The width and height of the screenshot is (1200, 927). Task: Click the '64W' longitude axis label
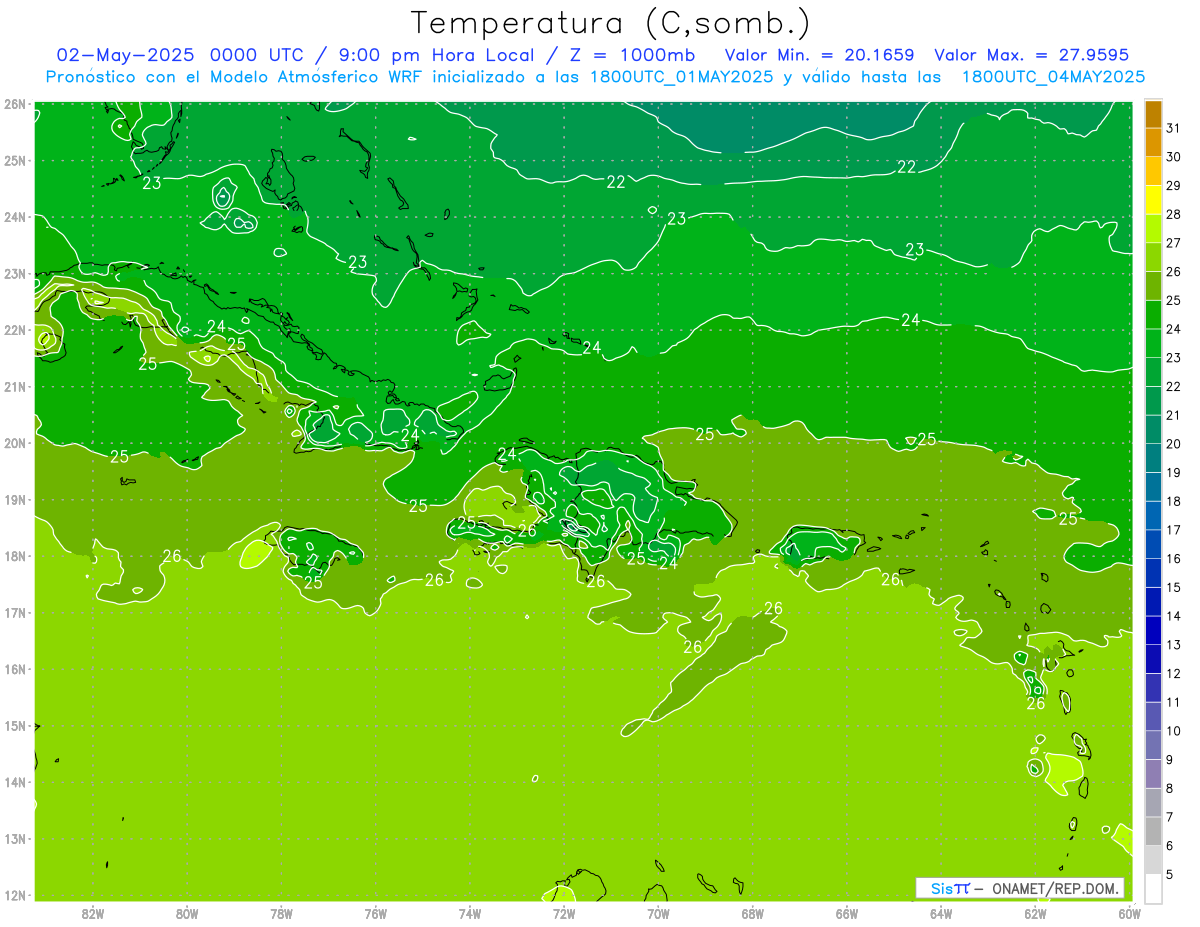[x=941, y=913]
